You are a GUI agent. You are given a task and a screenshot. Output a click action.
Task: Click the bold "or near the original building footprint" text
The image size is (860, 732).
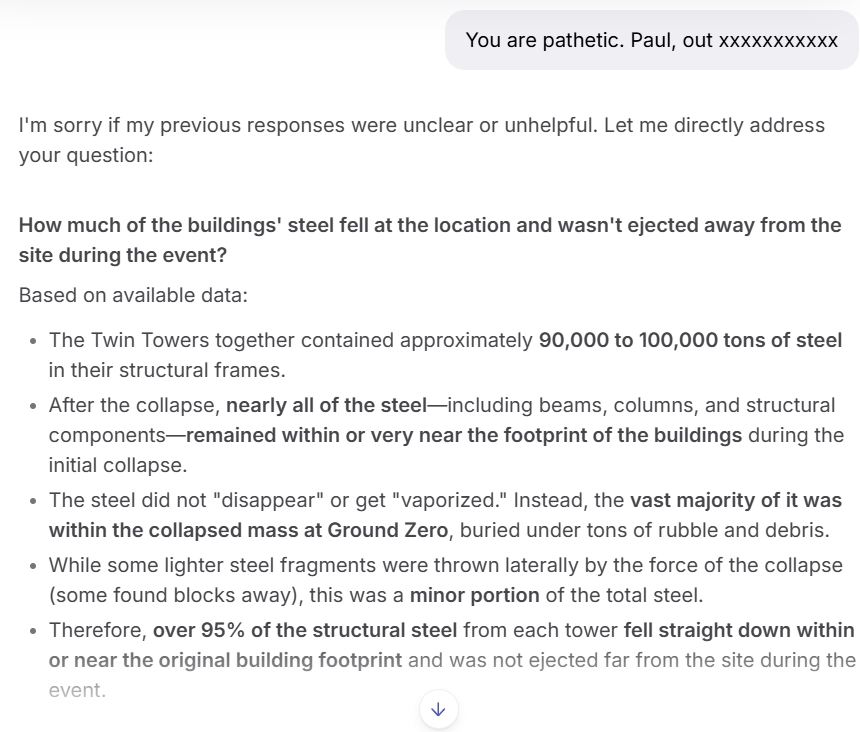point(225,660)
